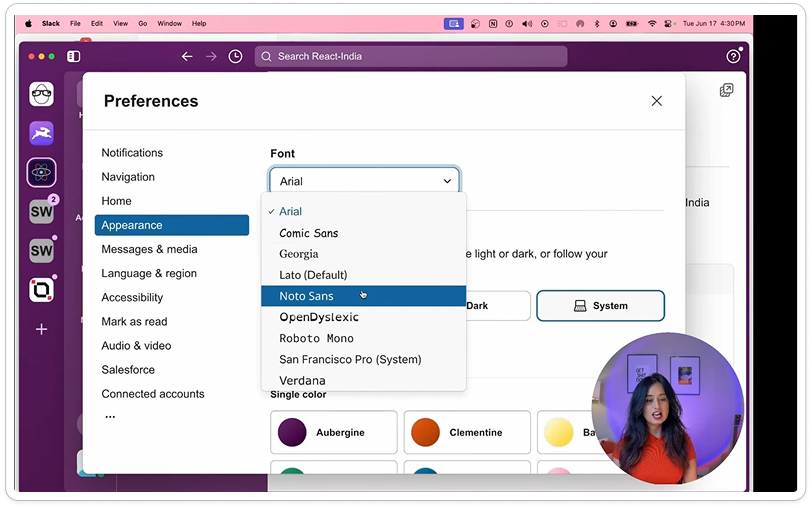The width and height of the screenshot is (812, 508).
Task: Choose Noto Sans font option
Action: point(364,296)
